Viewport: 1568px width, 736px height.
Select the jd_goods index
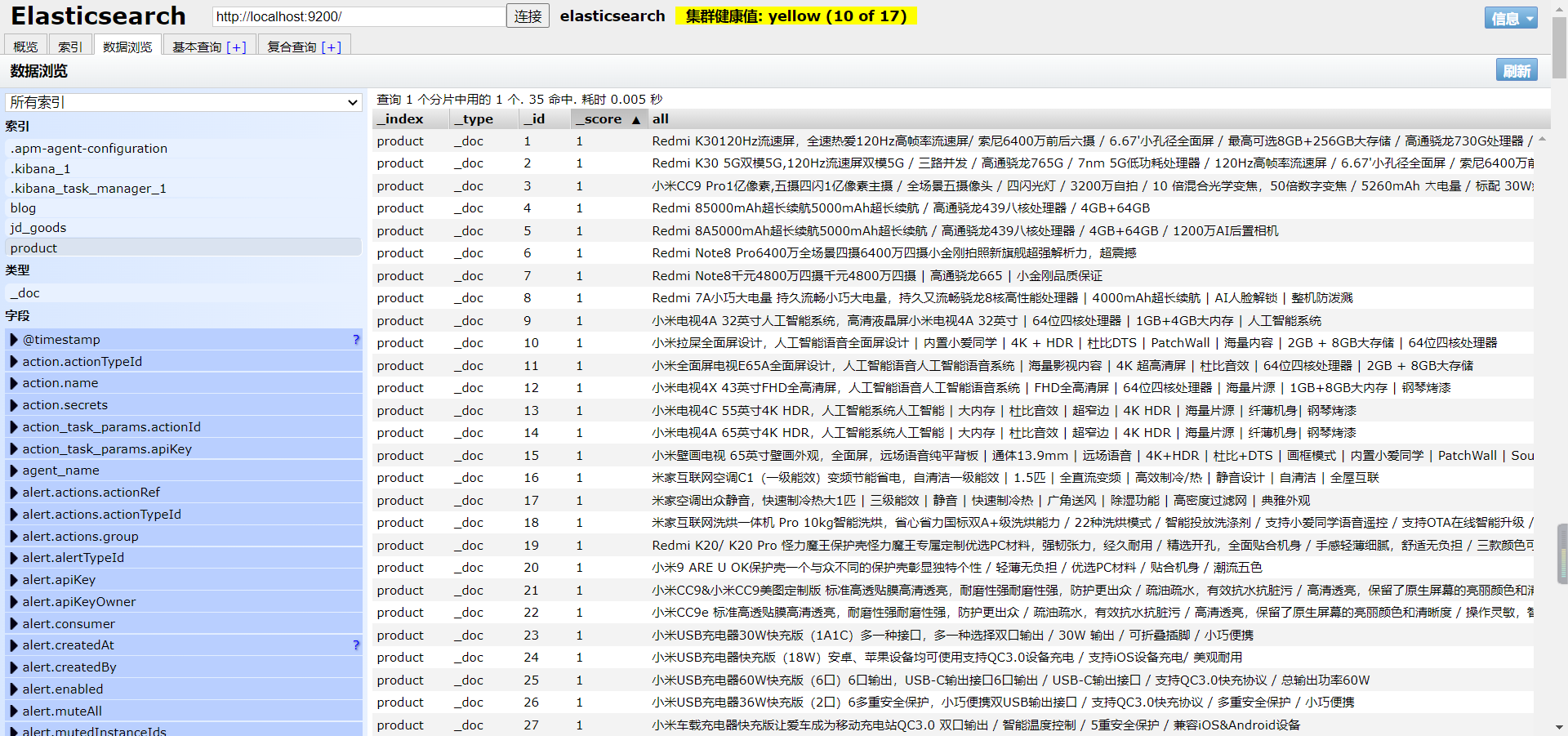click(x=184, y=228)
